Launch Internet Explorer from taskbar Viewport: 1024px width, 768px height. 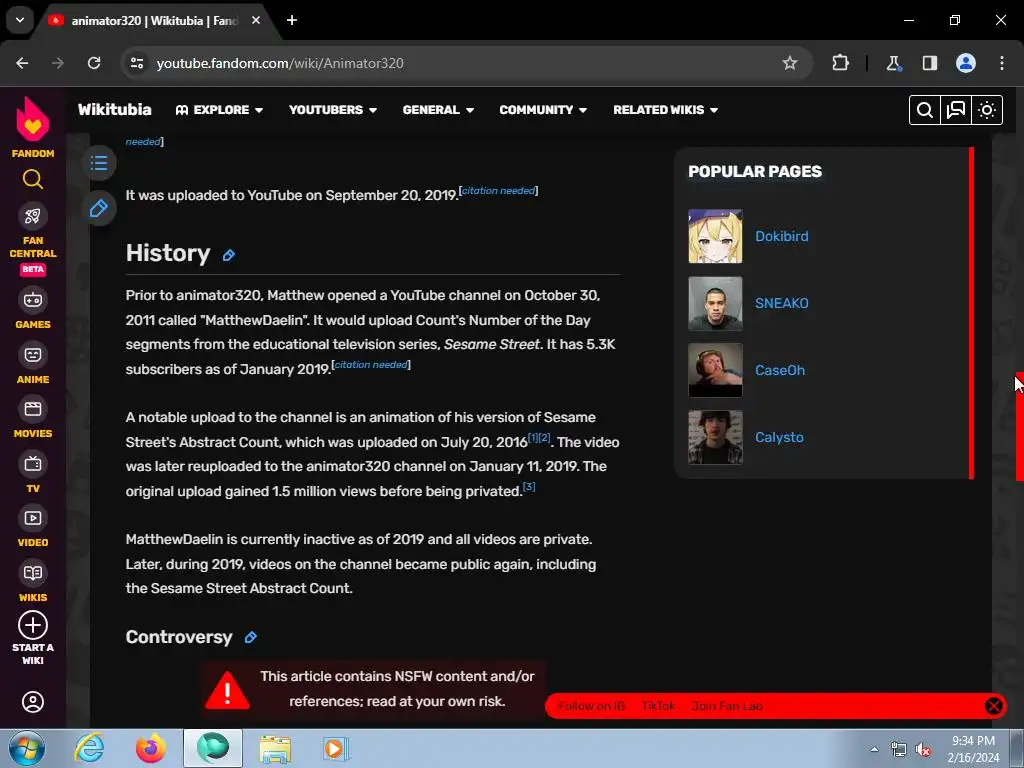click(89, 748)
